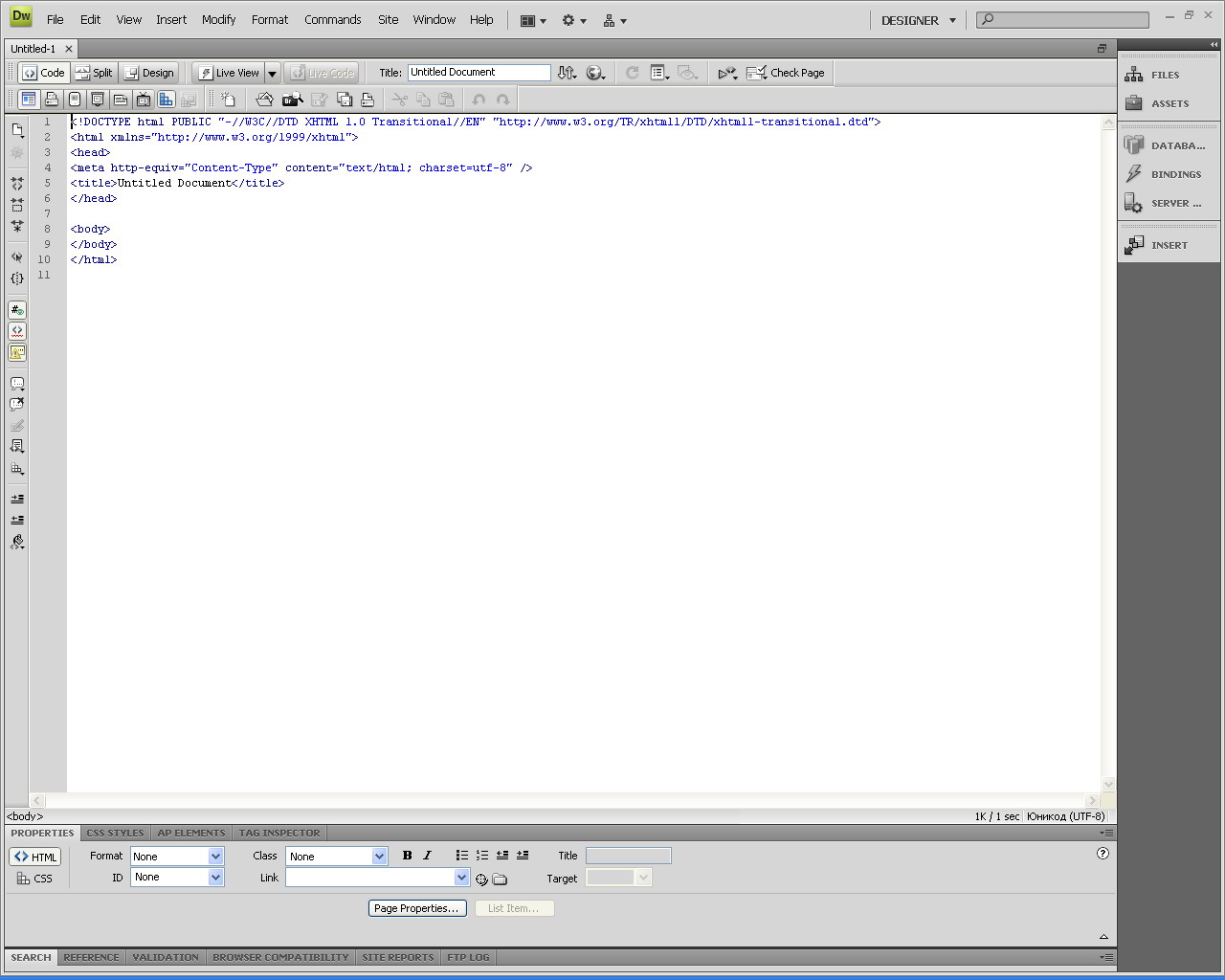Click the Balance Braces icon
1225x980 pixels.
coord(17,278)
